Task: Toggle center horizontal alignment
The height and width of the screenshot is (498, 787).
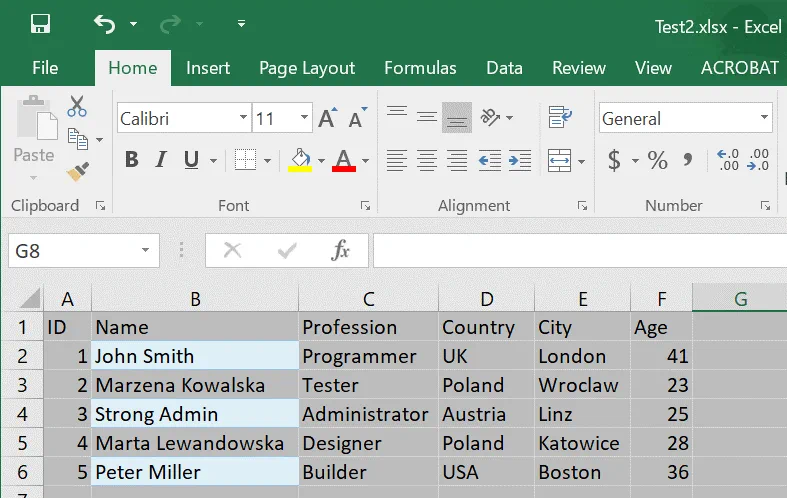Action: (427, 160)
